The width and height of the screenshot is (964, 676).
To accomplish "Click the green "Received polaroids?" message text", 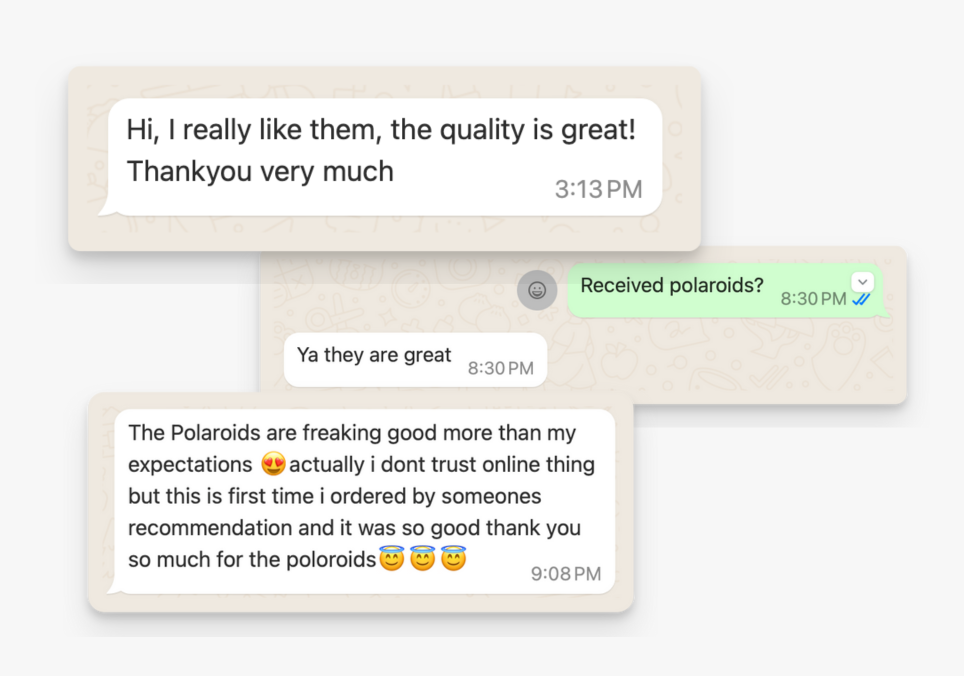I will pos(672,285).
